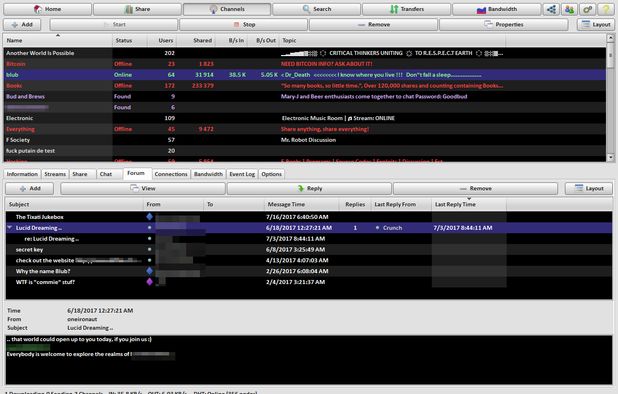
Task: Sort forum by Last Reply Time
Action: (x=469, y=204)
